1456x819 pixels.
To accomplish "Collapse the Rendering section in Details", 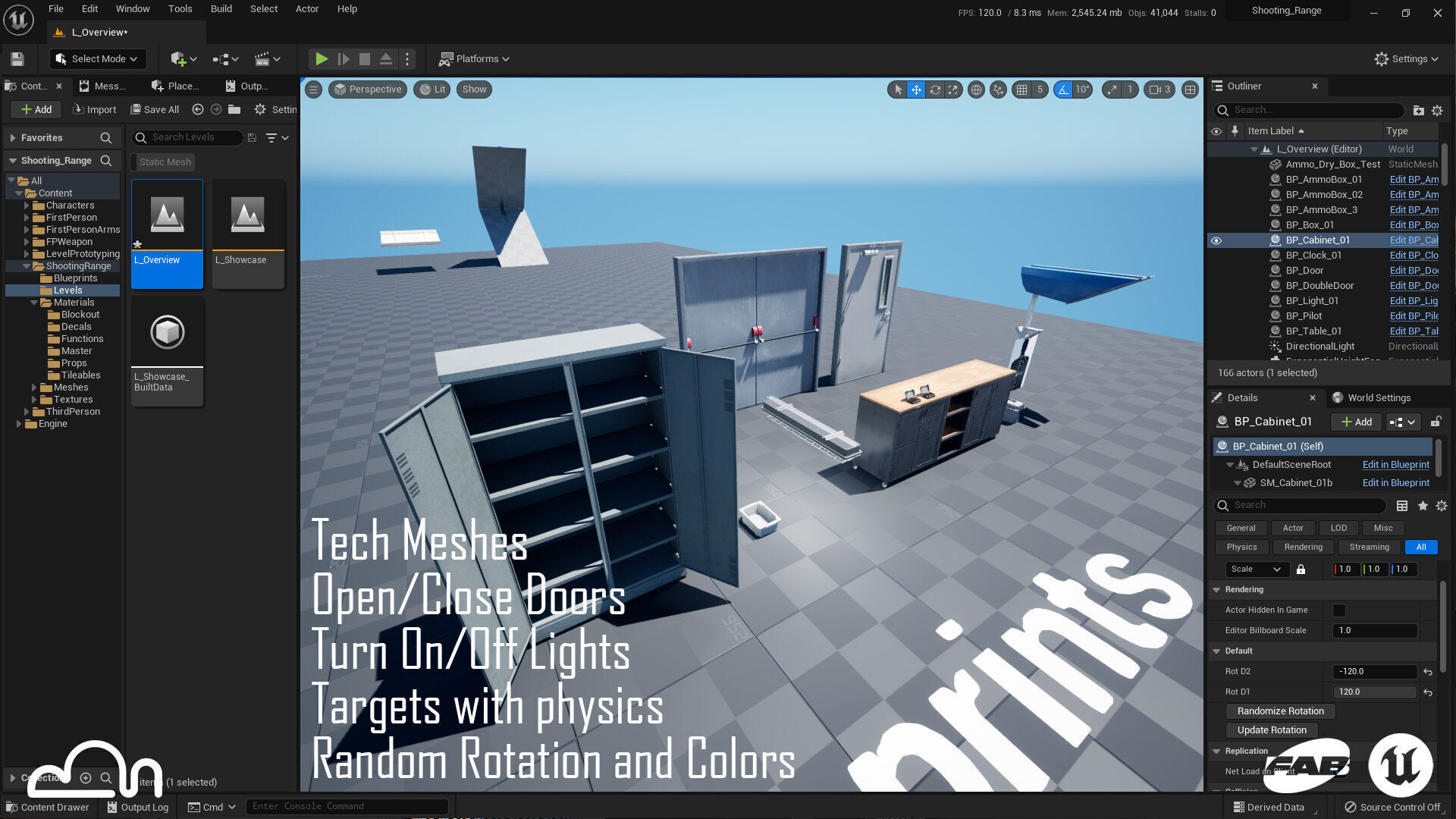I will point(1217,590).
